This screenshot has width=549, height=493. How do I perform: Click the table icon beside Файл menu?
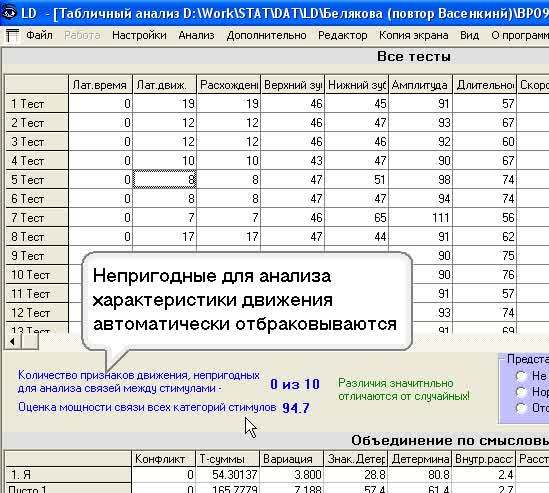[x=12, y=36]
